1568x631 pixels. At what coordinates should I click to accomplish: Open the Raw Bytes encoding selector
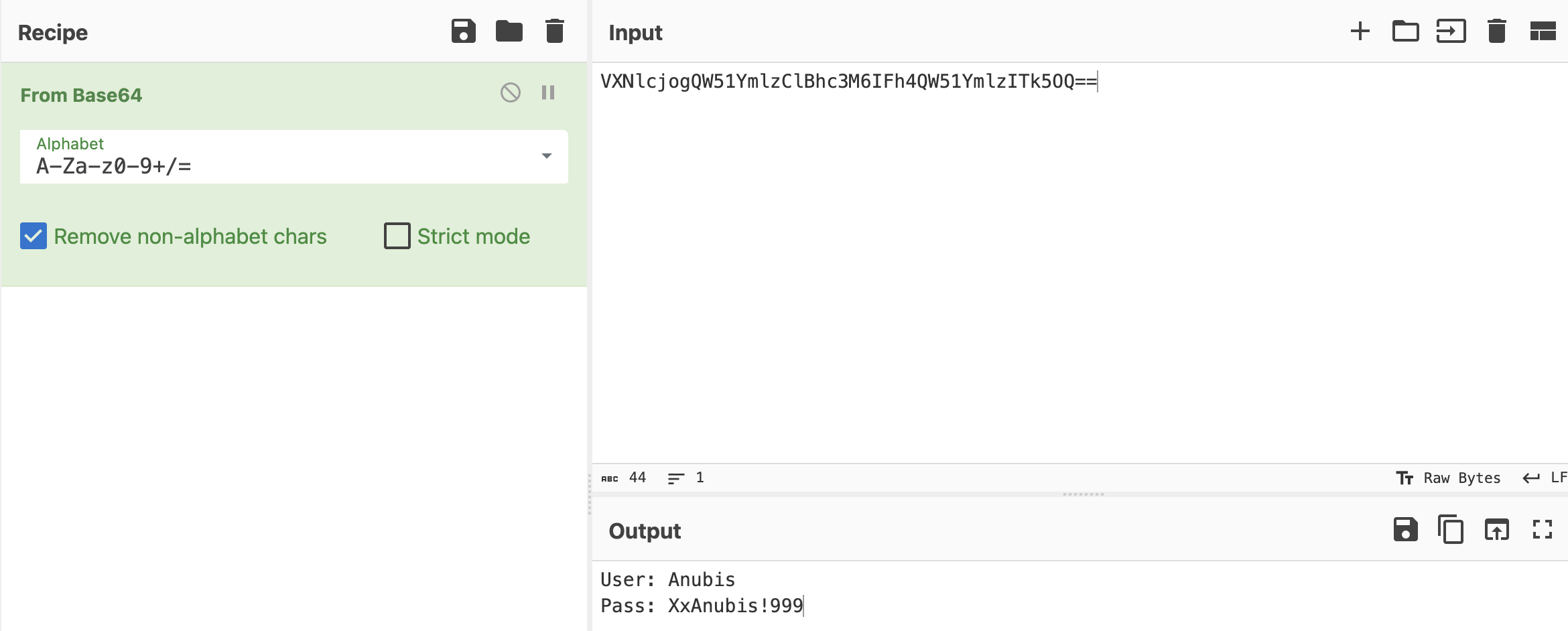pyautogui.click(x=1449, y=478)
